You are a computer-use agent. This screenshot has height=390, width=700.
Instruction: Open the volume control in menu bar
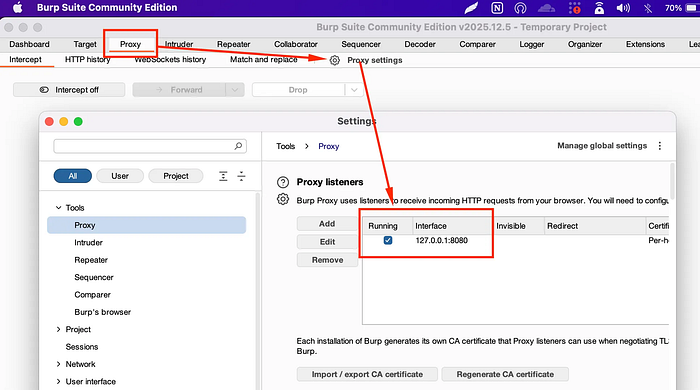pyautogui.click(x=623, y=8)
